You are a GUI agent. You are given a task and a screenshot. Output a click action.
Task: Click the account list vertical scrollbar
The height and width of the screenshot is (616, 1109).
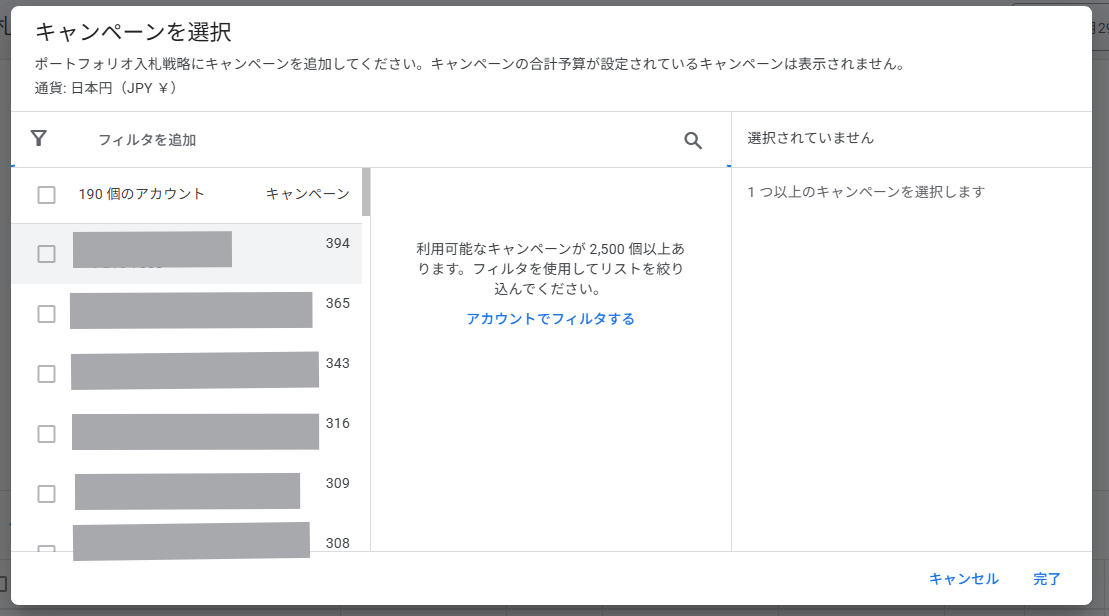[x=366, y=192]
